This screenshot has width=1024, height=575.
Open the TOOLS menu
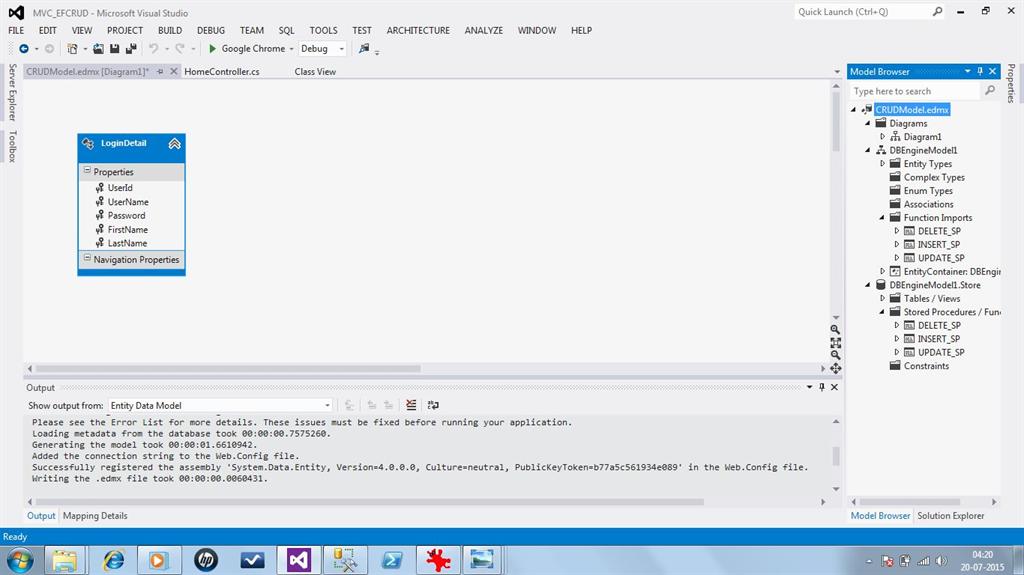(323, 31)
